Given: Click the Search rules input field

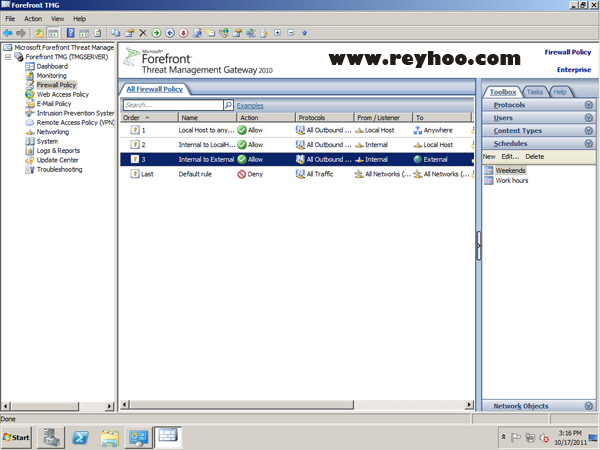Looking at the screenshot, I should pyautogui.click(x=173, y=105).
